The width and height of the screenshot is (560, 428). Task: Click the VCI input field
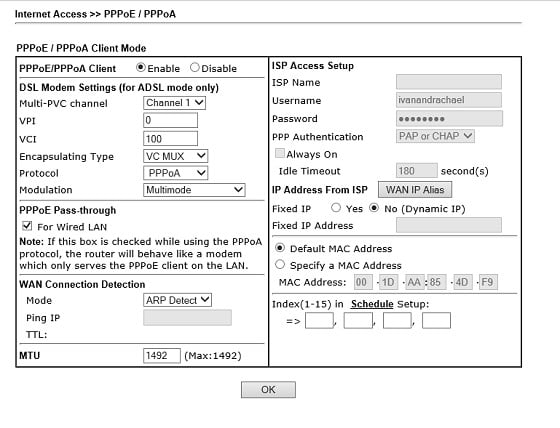[x=170, y=139]
